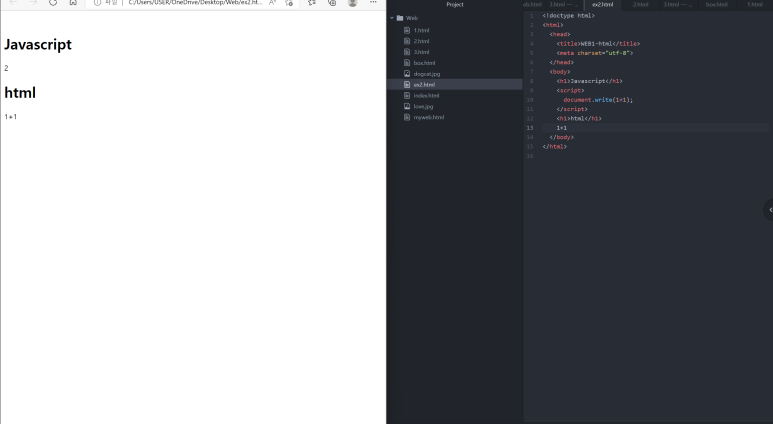Image resolution: width=773 pixels, height=424 pixels.
Task: Switch to the 3.html tab left of ex2.html
Action: coord(564,4)
